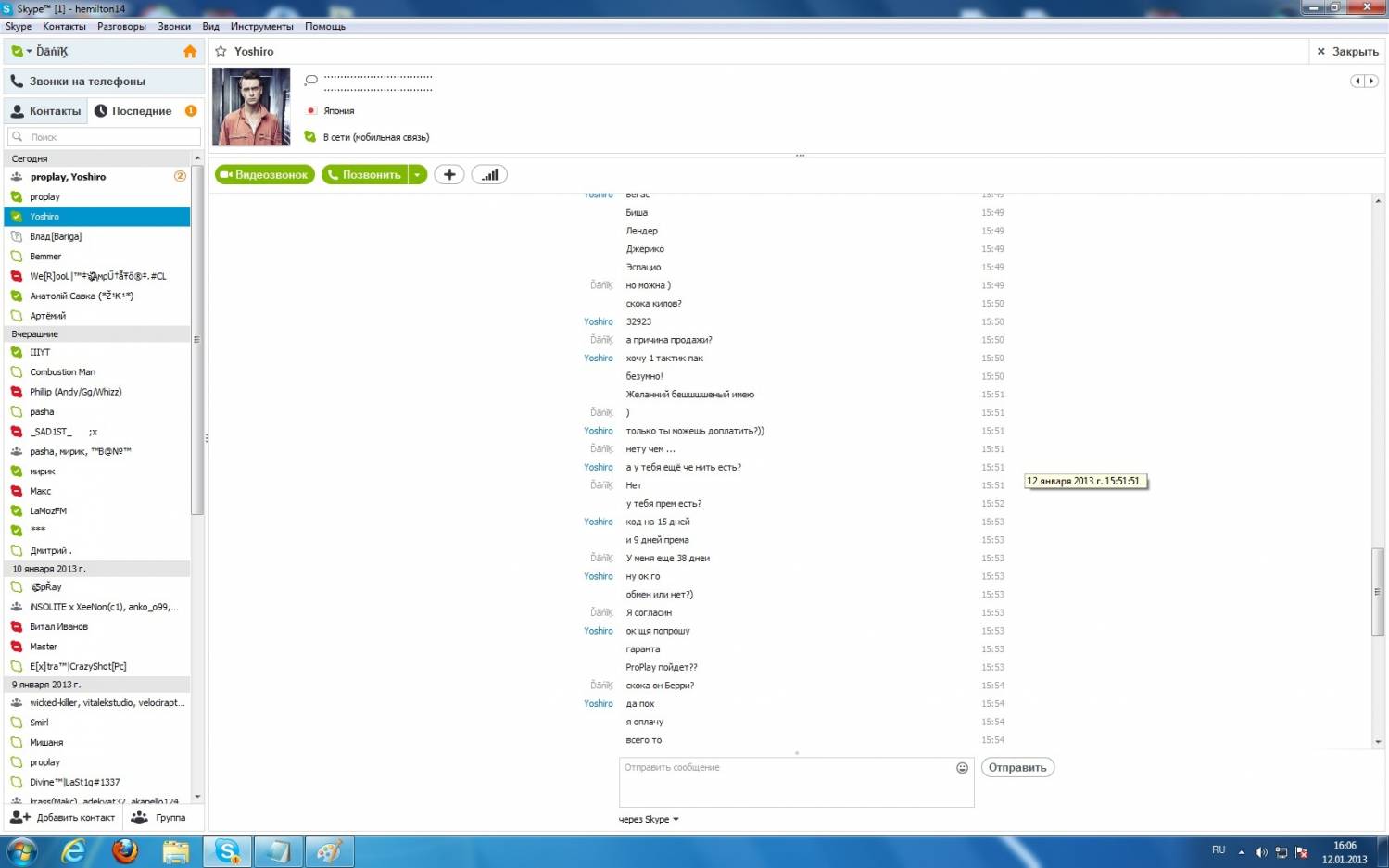This screenshot has width=1389, height=868.
Task: Open Звонки на телефоны phone dialer
Action: tap(86, 82)
